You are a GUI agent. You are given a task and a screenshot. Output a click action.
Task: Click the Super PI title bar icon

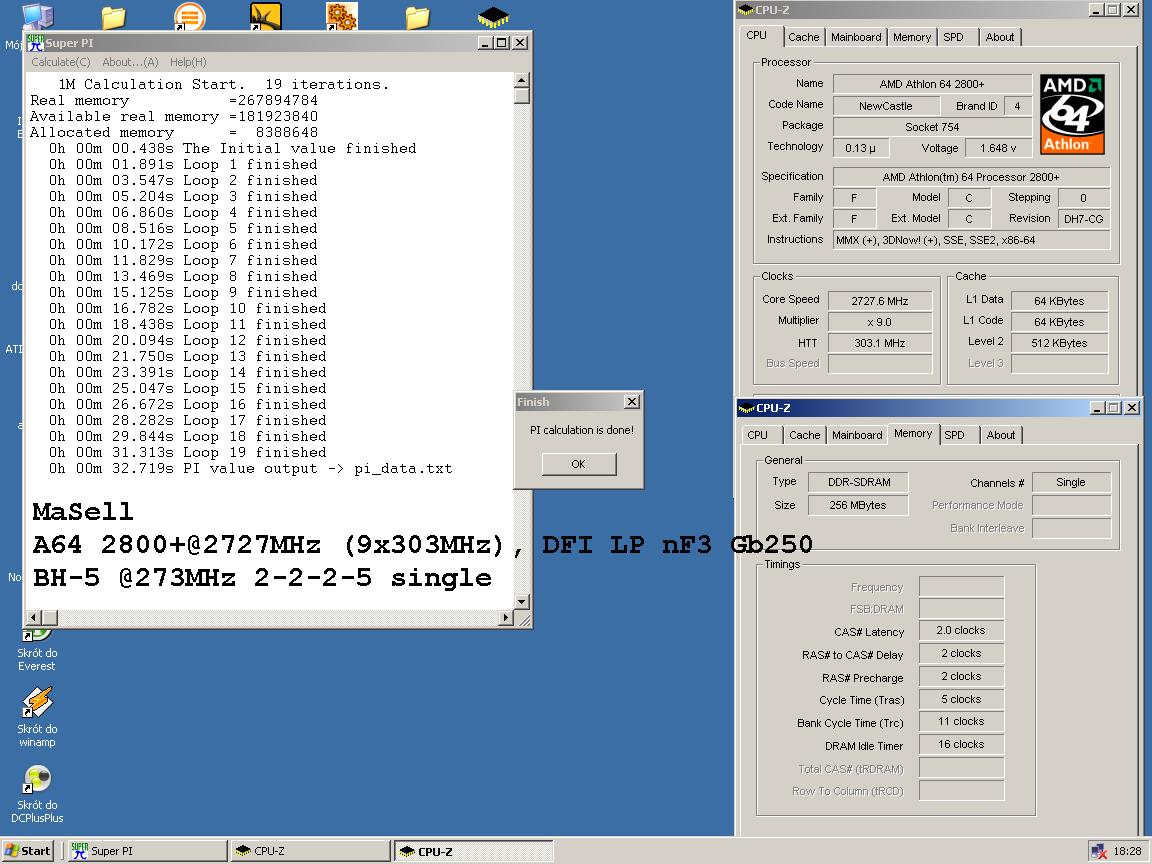(35, 43)
